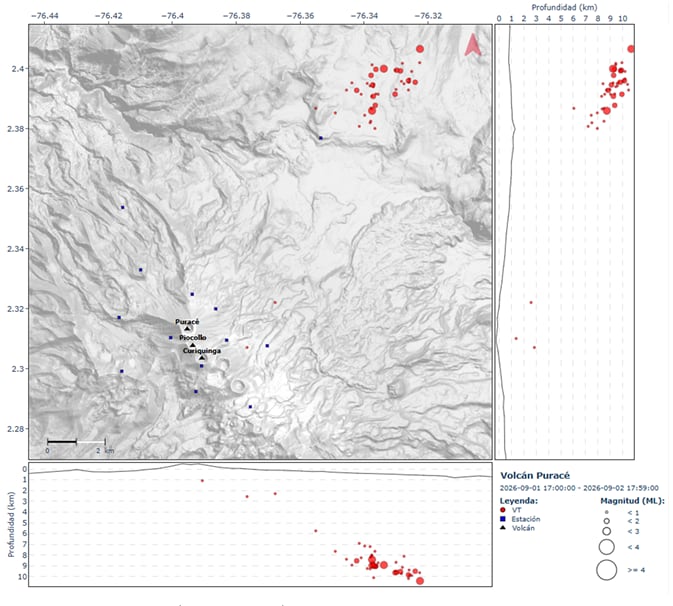Screen dimensions: 673x606
Task: Click the Estación blue square legend icon
Action: click(x=503, y=519)
